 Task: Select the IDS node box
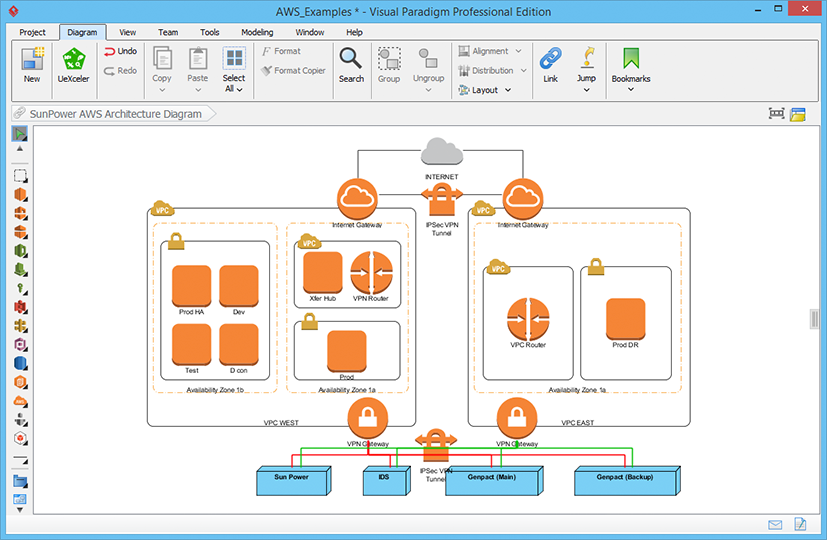pos(387,481)
